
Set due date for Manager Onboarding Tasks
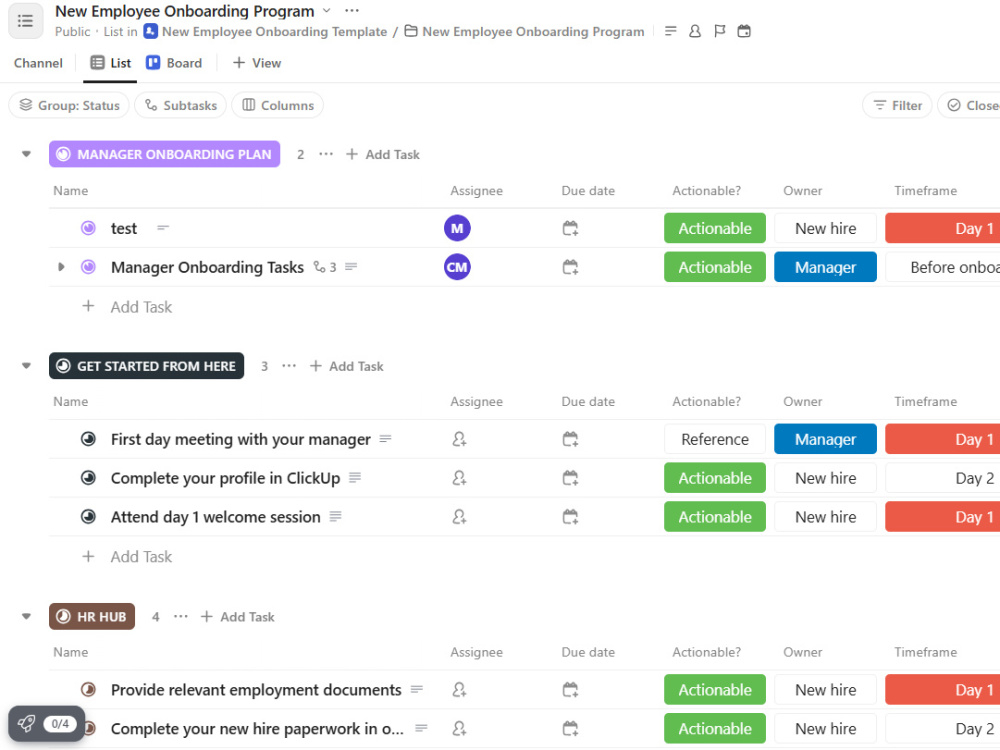pos(570,267)
